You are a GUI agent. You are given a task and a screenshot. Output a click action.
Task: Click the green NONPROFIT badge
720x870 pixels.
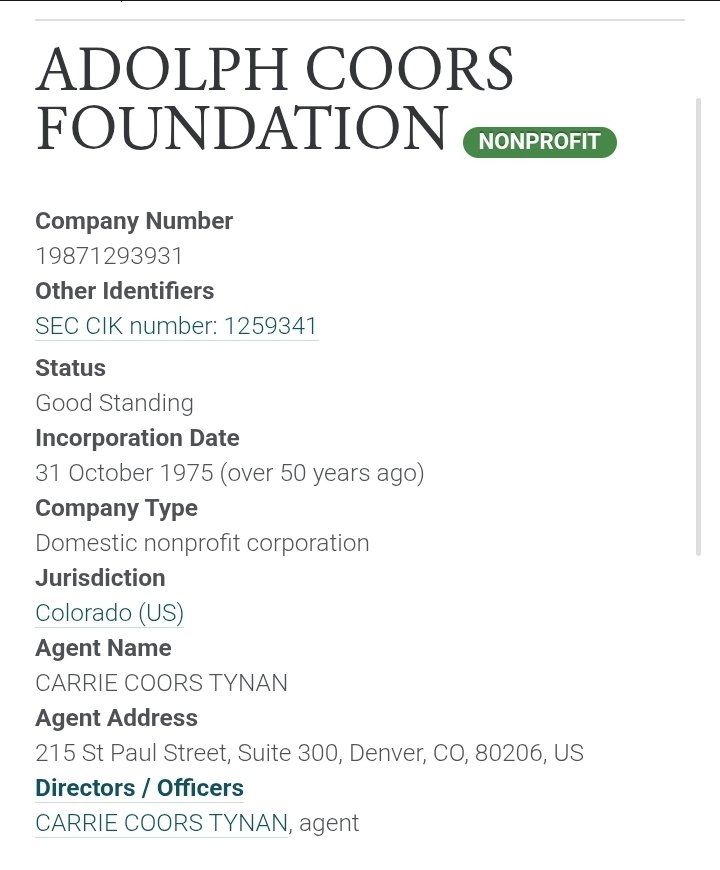pos(539,142)
